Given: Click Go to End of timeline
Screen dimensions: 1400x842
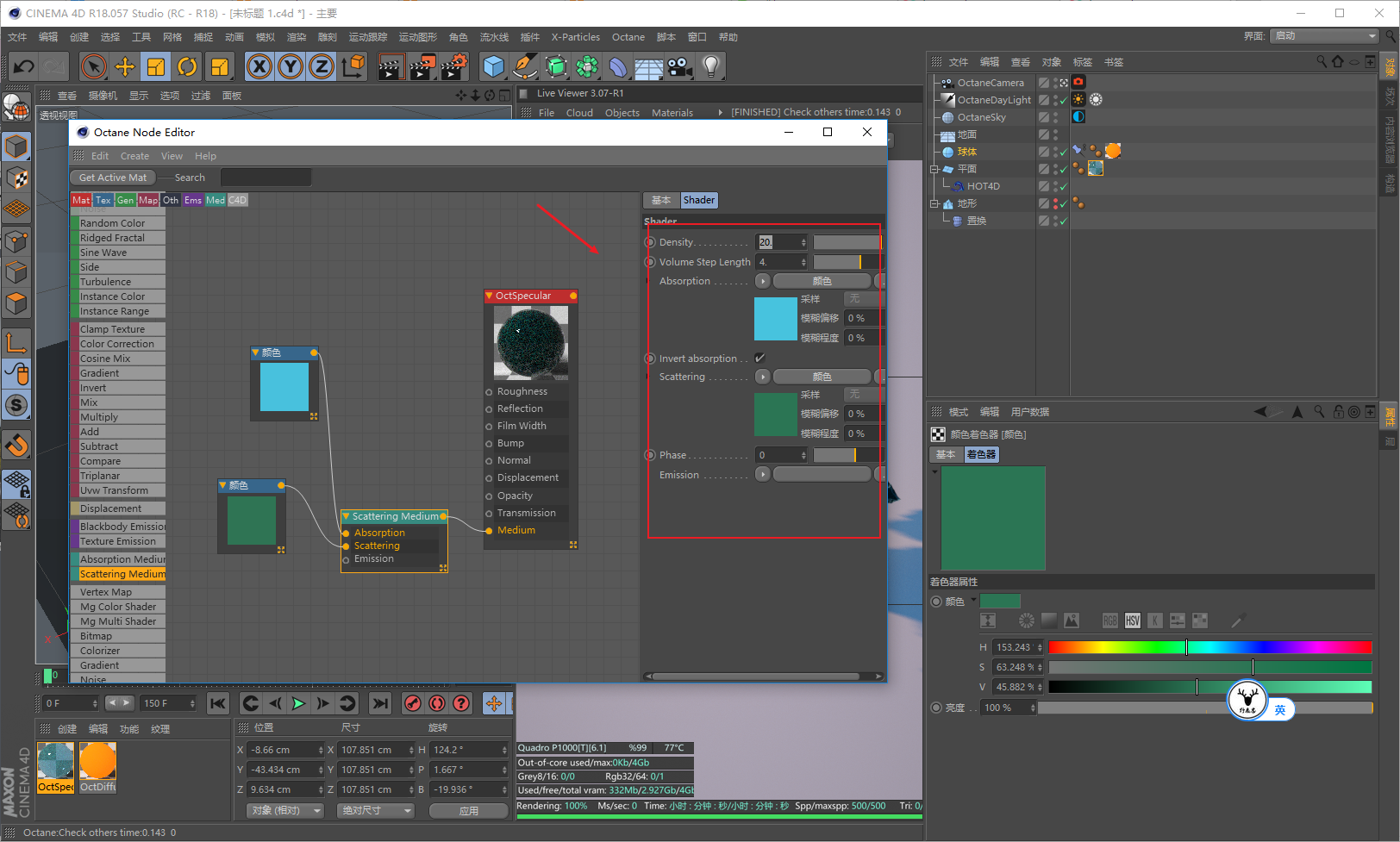Looking at the screenshot, I should (379, 703).
